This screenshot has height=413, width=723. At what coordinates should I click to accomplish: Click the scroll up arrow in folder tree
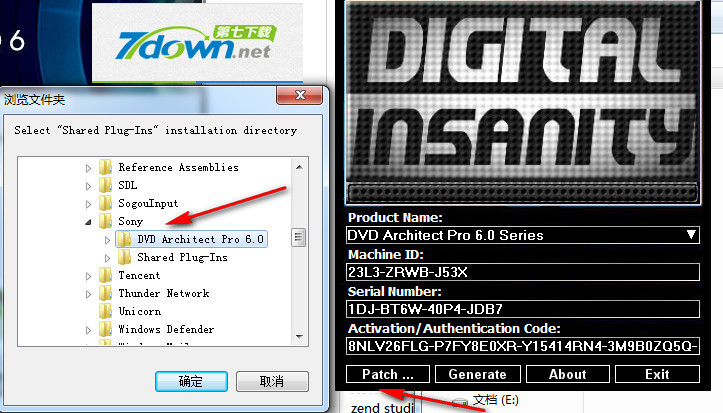tap(299, 167)
